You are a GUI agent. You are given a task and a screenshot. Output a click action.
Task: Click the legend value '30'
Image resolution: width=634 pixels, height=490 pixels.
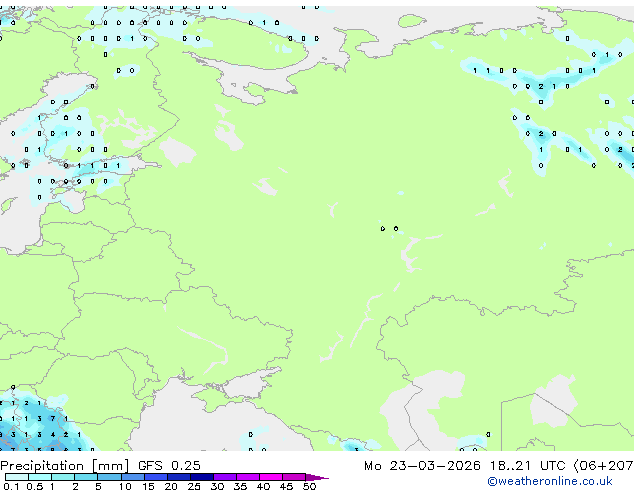[218, 486]
